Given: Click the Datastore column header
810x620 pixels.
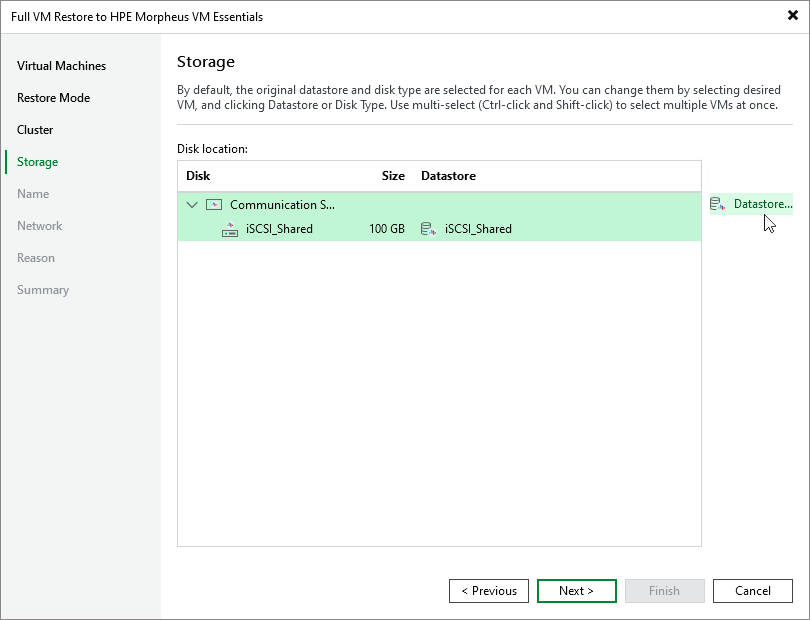Looking at the screenshot, I should [x=448, y=176].
